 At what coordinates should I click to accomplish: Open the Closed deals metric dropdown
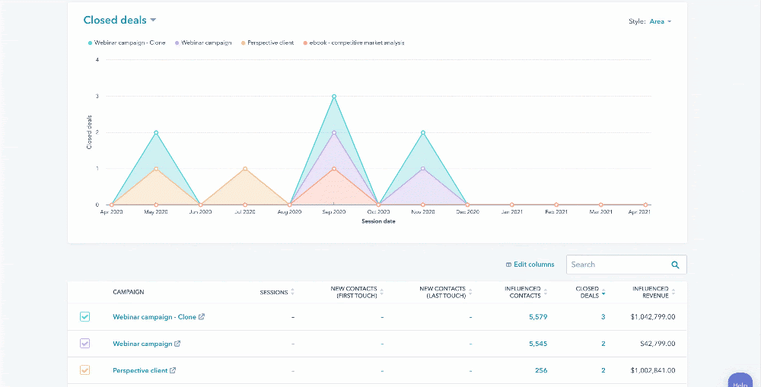[119, 20]
